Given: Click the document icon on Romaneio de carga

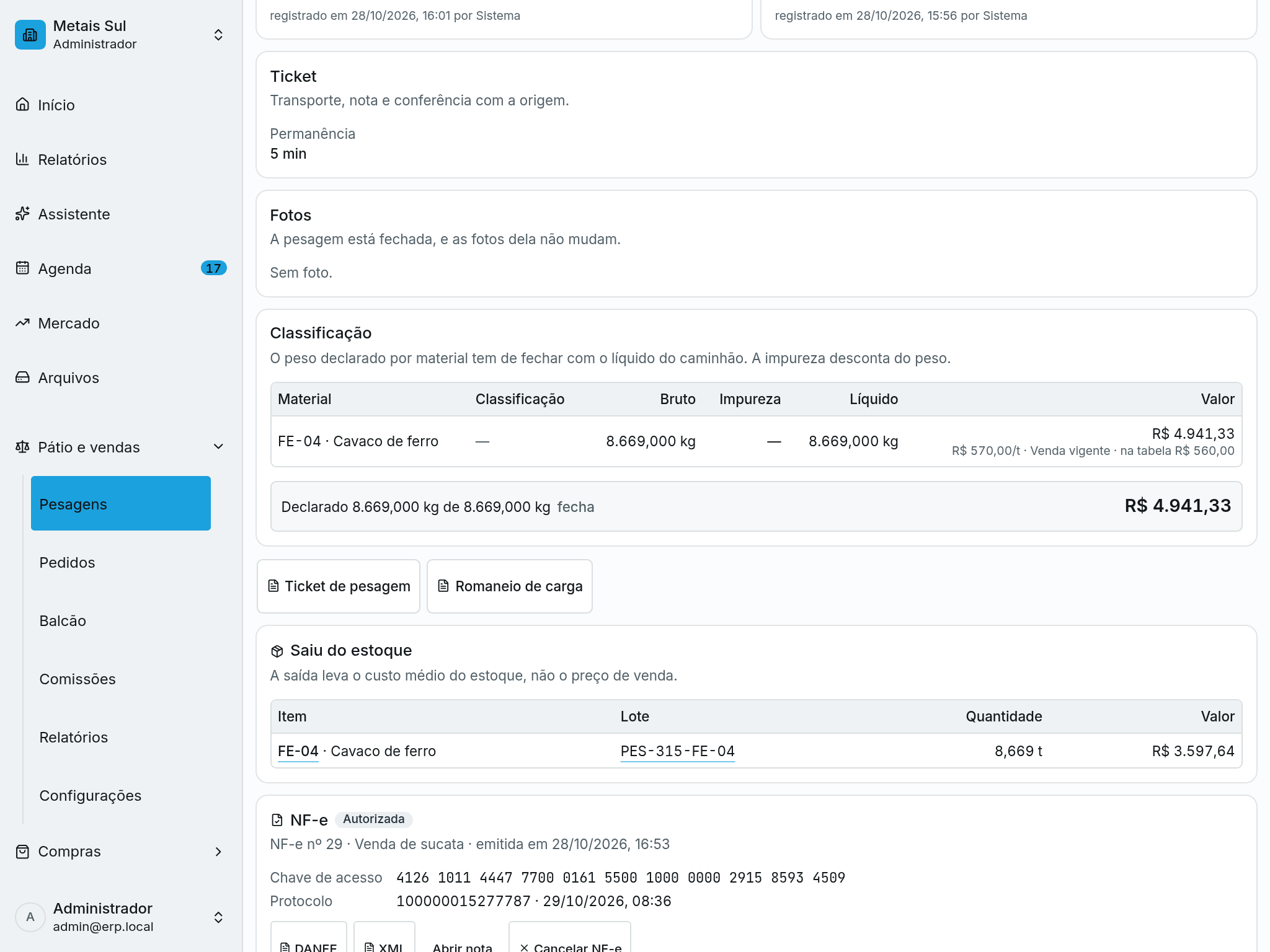Looking at the screenshot, I should point(443,586).
